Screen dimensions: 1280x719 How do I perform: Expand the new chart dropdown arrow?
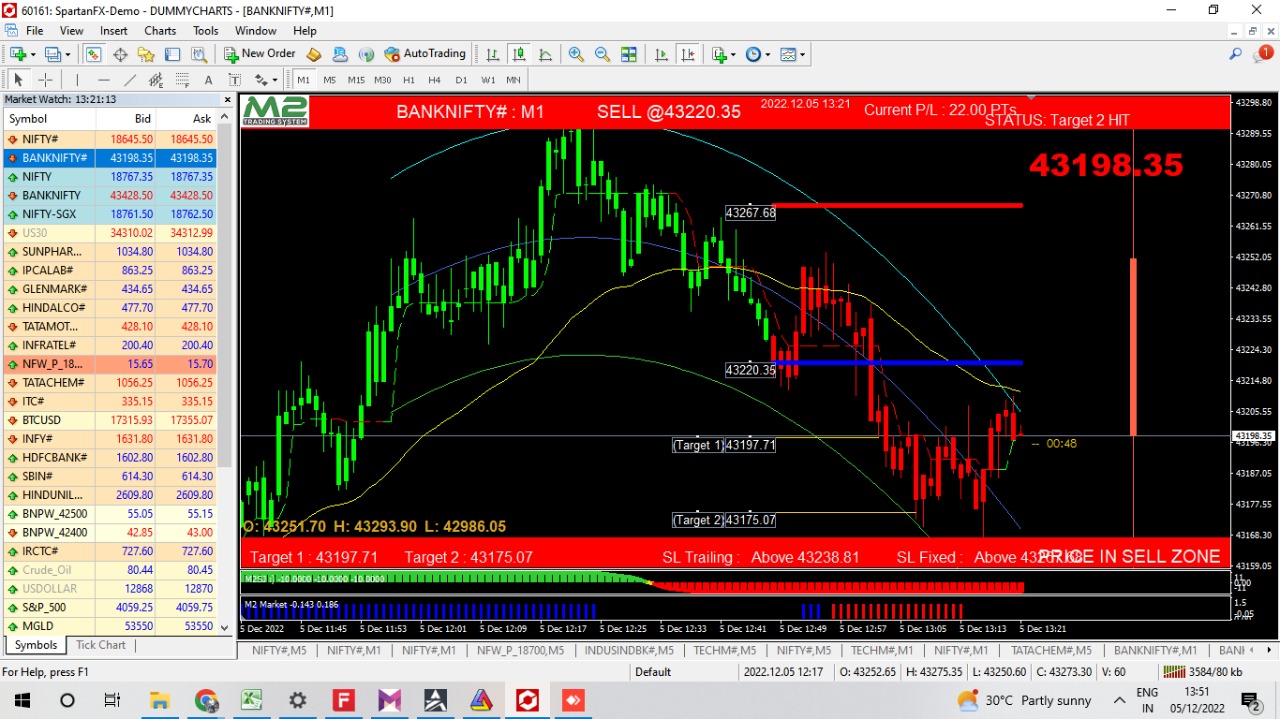pos(33,54)
